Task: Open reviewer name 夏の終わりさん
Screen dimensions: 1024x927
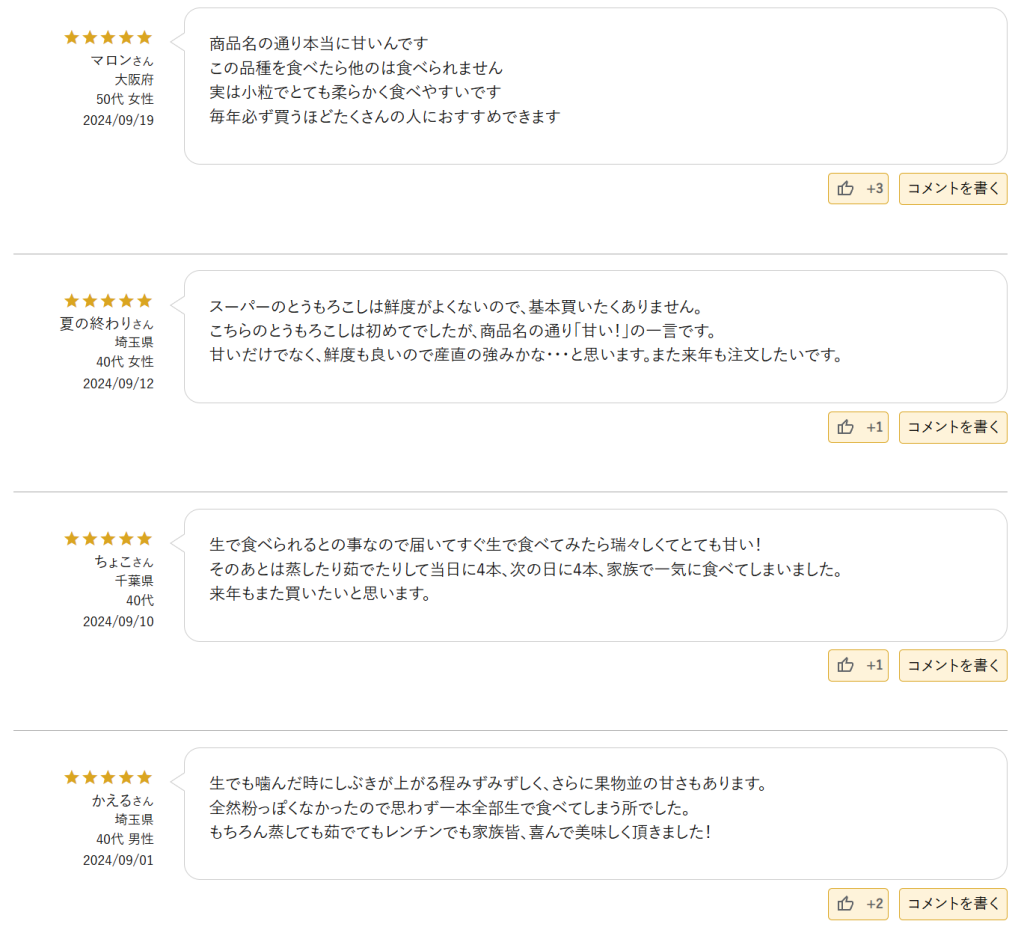Action: [x=106, y=323]
